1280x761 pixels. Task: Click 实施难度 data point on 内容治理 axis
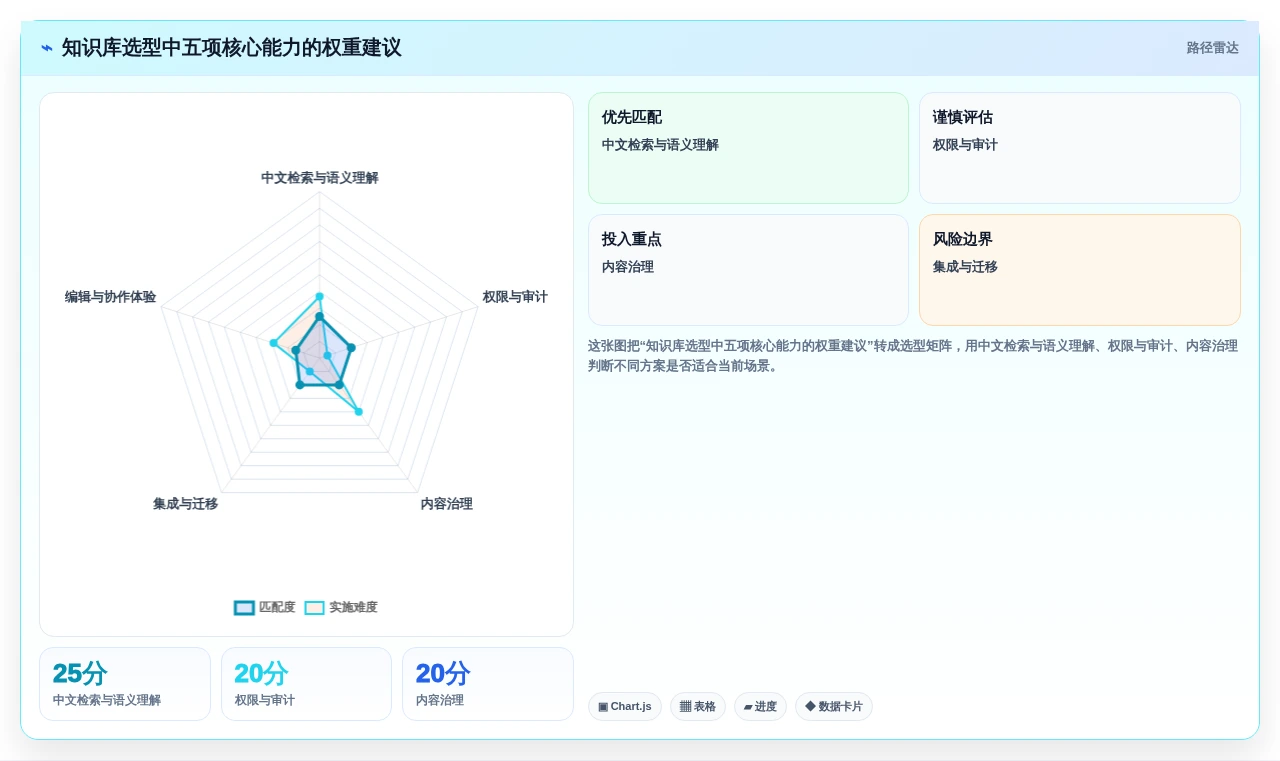point(359,411)
